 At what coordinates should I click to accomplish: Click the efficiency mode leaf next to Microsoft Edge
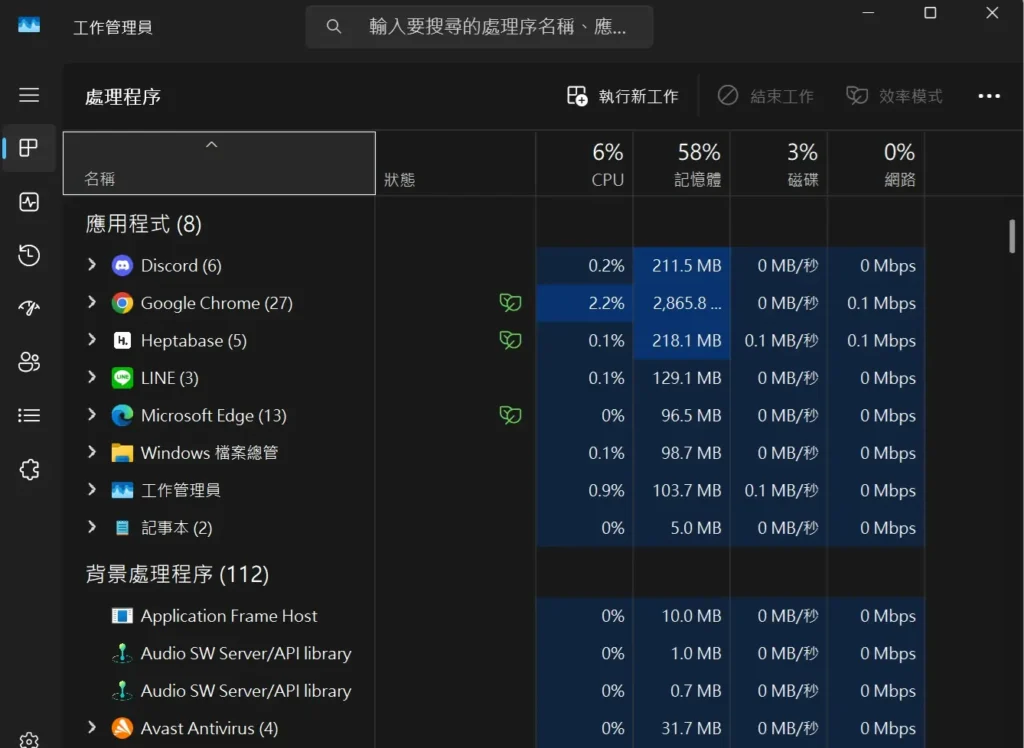(x=510, y=415)
